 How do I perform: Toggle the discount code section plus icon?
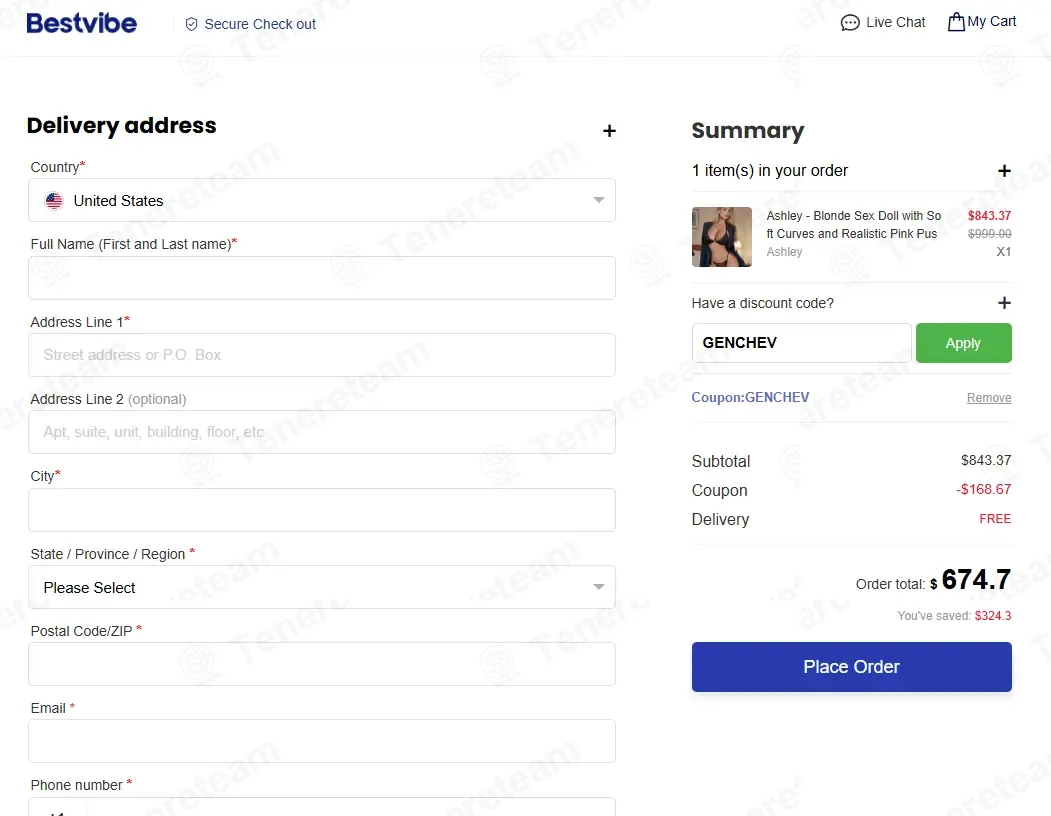pos(1004,303)
